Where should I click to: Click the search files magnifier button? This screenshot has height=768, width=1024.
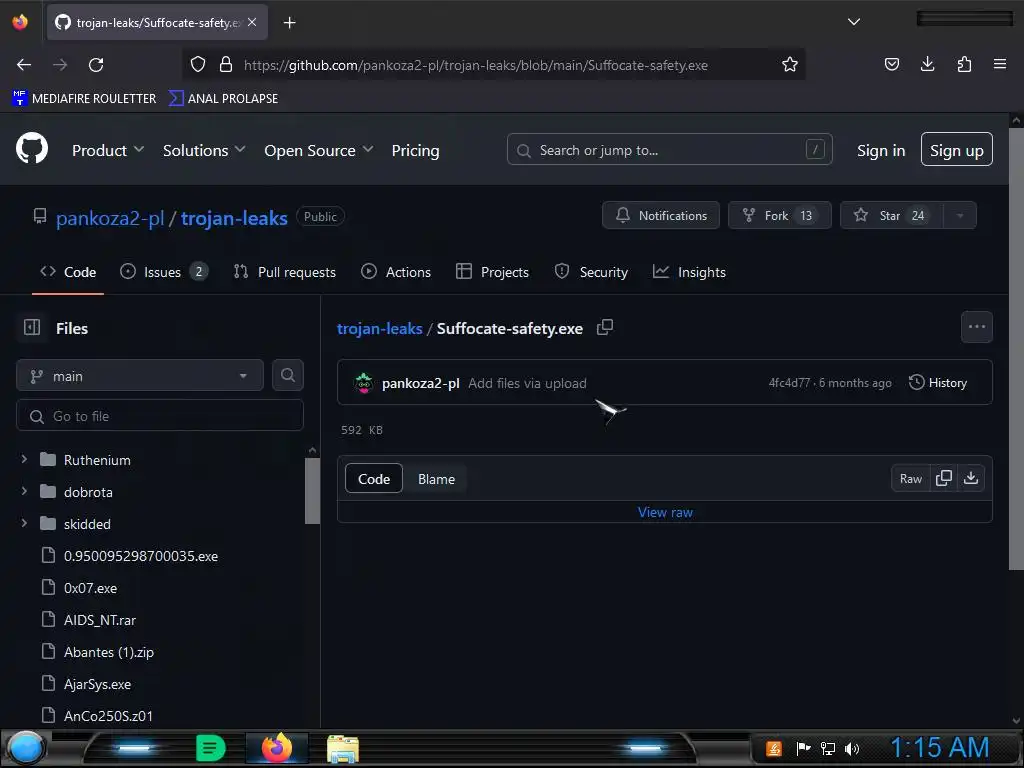(288, 375)
